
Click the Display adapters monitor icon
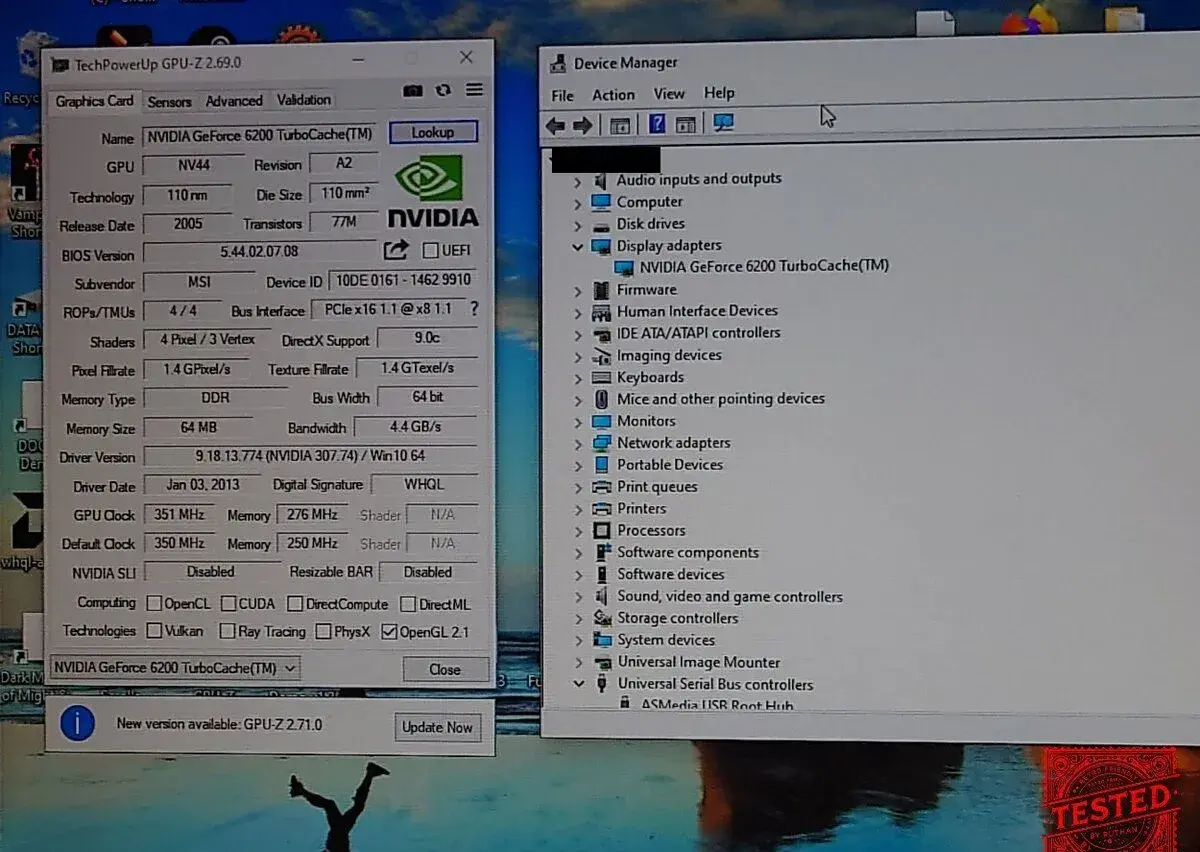point(601,246)
